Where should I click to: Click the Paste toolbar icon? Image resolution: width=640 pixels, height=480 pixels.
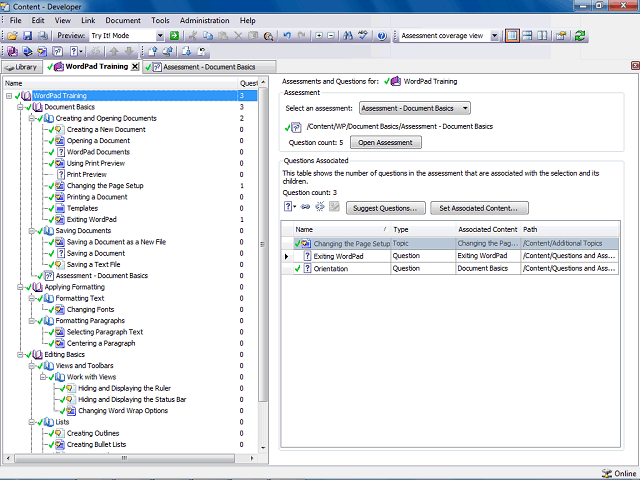223,36
